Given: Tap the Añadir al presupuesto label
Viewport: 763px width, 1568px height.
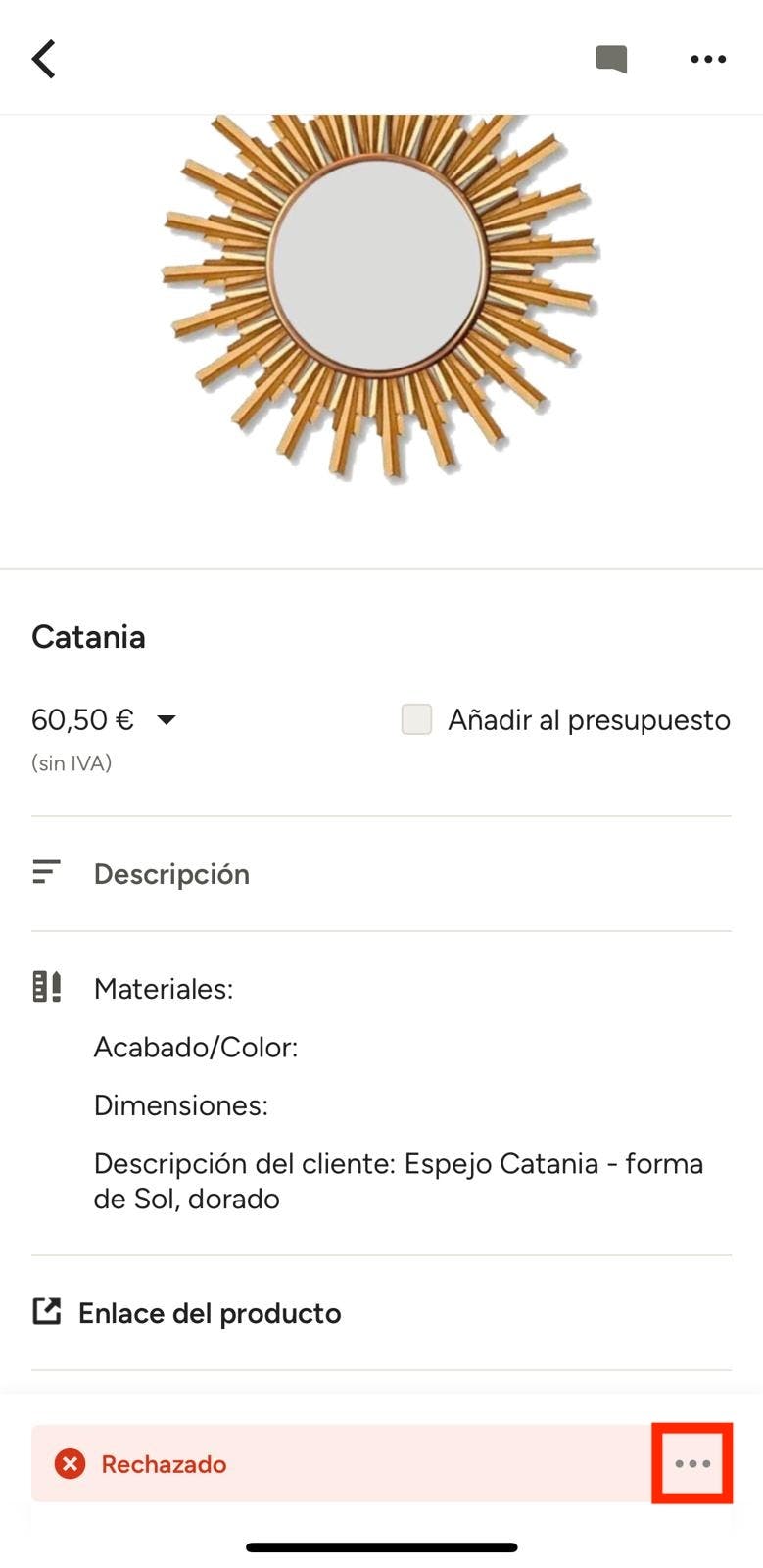Looking at the screenshot, I should click(x=589, y=720).
